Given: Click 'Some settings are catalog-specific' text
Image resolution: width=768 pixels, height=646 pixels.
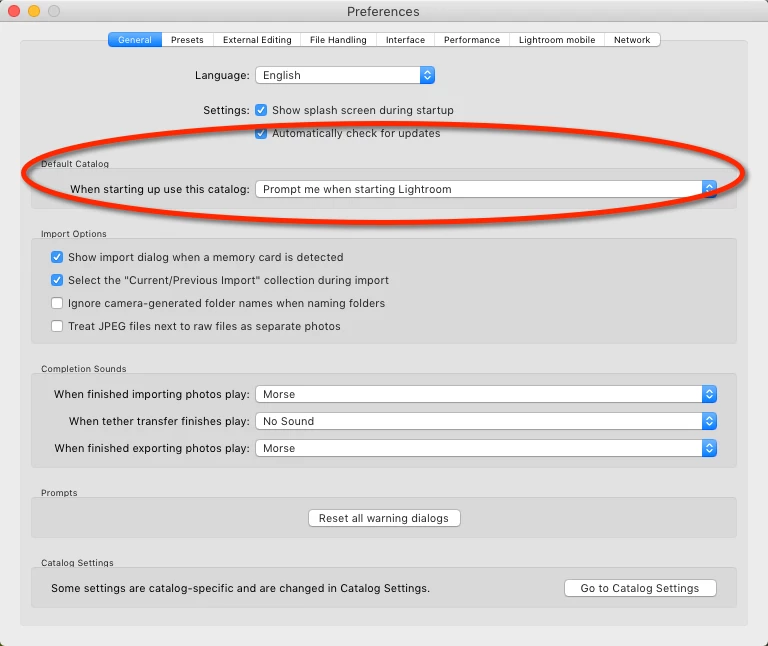Looking at the screenshot, I should 240,588.
